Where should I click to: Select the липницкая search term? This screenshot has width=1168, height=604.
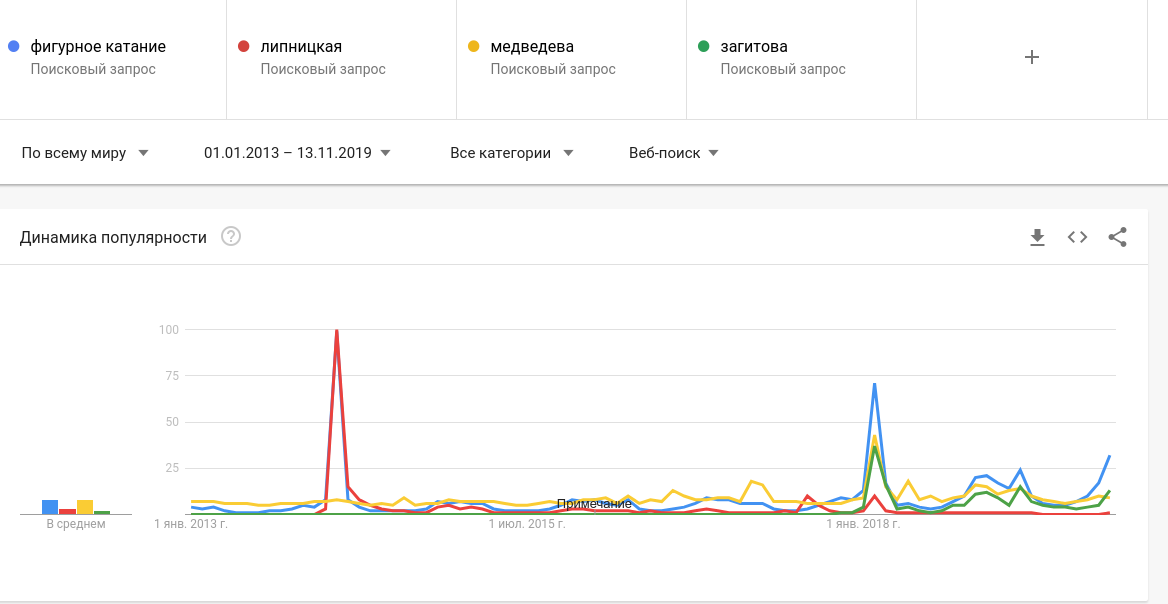tap(301, 47)
